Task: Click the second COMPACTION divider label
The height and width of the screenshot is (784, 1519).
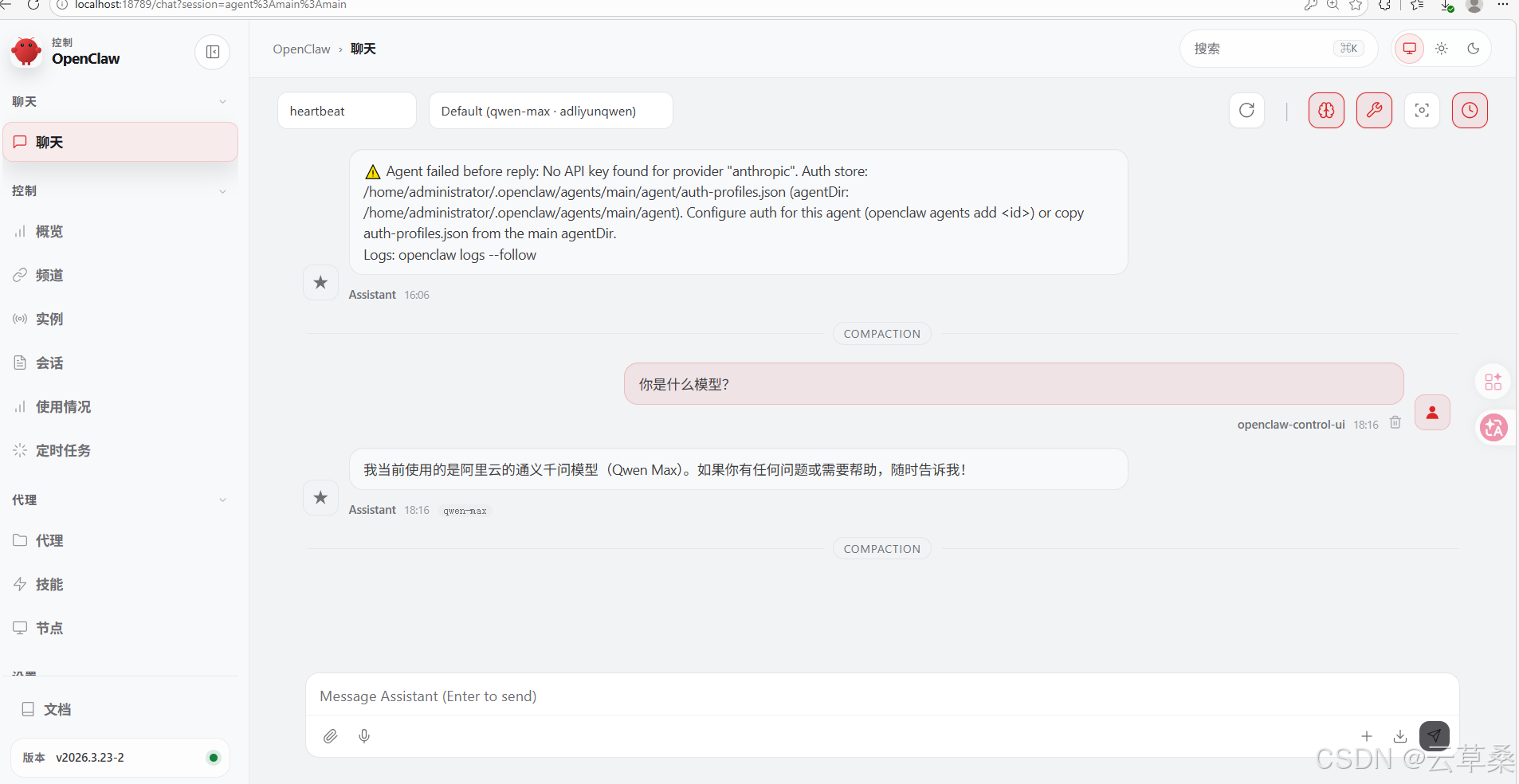Action: pos(882,549)
